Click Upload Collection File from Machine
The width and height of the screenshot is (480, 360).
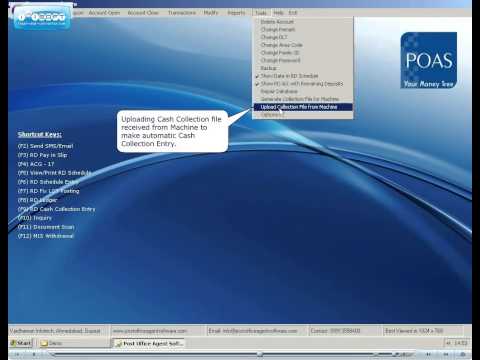(x=303, y=107)
